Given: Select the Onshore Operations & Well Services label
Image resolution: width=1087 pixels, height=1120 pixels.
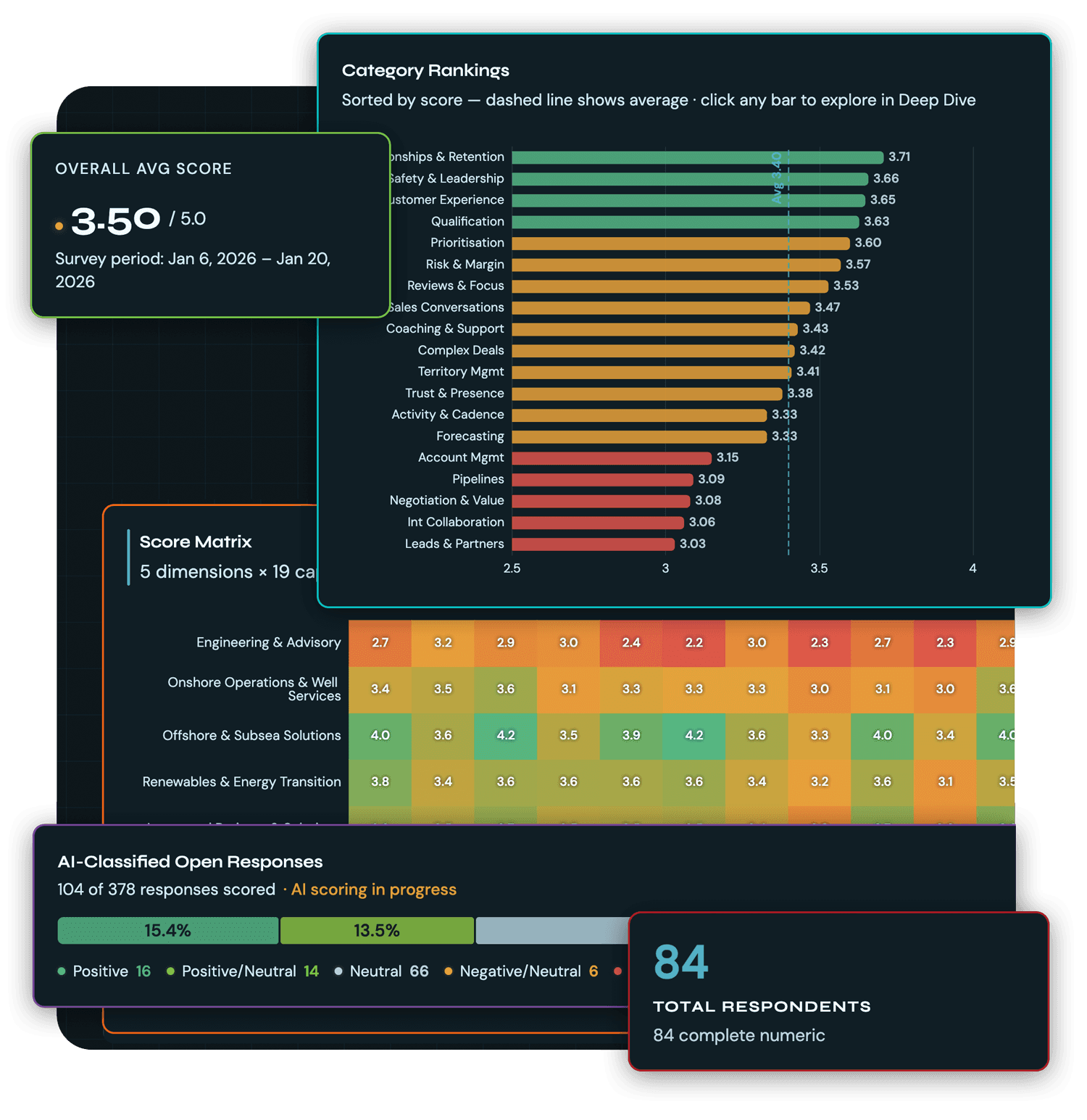Looking at the screenshot, I should tap(254, 689).
